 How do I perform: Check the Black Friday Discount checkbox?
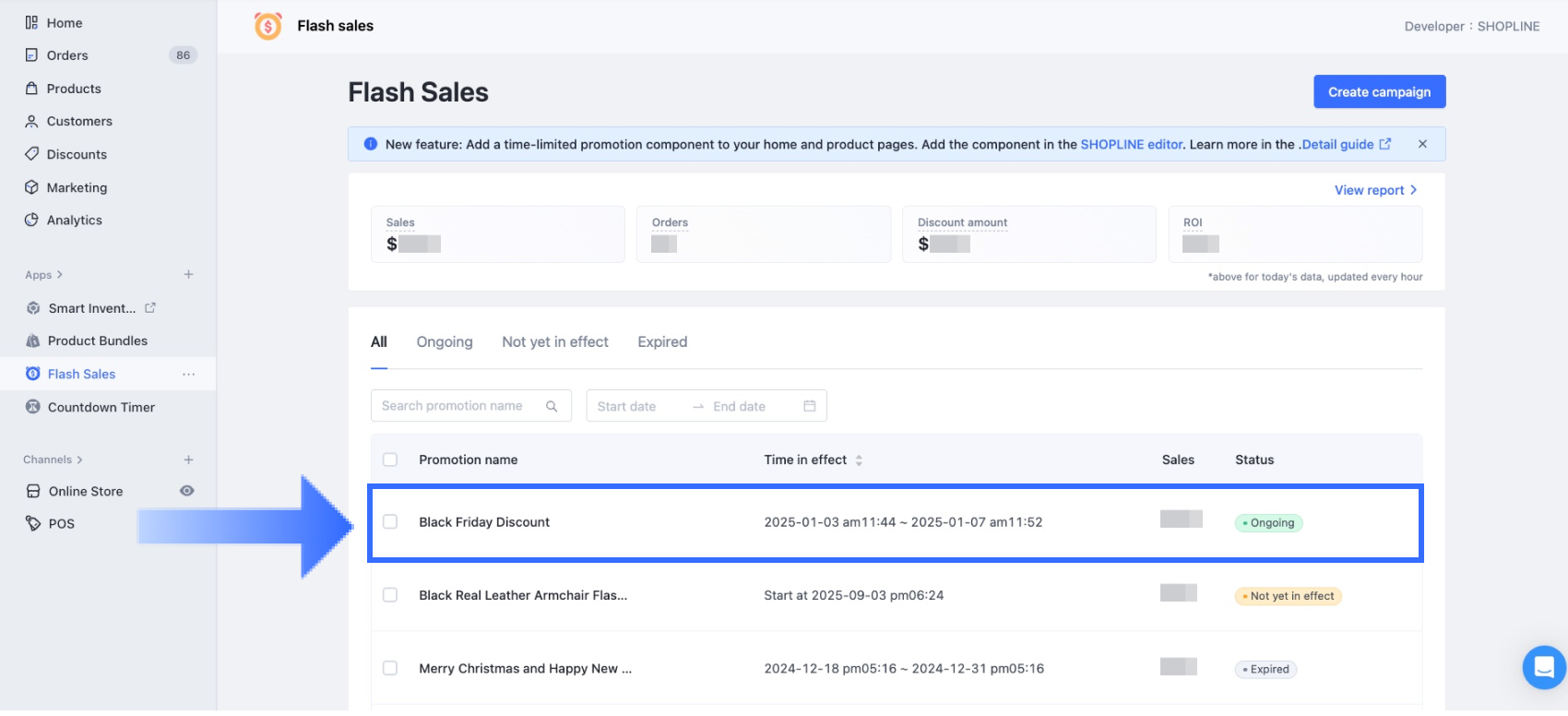pyautogui.click(x=390, y=522)
